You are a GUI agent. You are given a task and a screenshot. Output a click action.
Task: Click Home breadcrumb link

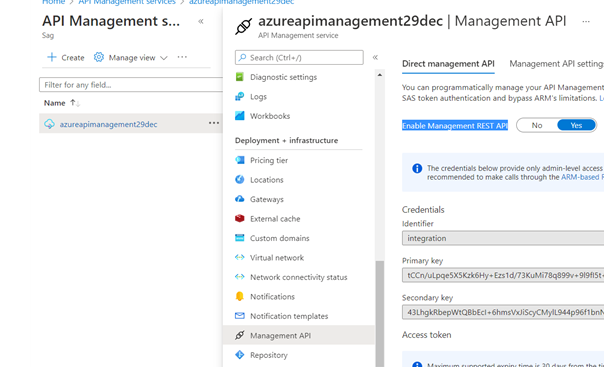pos(54,2)
